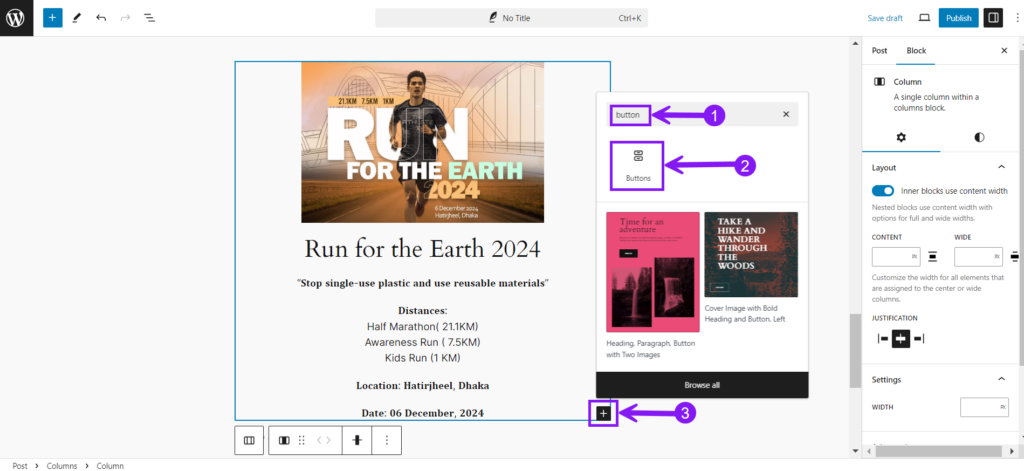Screen dimensions: 1024x471
Task: Open the No Title command bar
Action: [511, 18]
